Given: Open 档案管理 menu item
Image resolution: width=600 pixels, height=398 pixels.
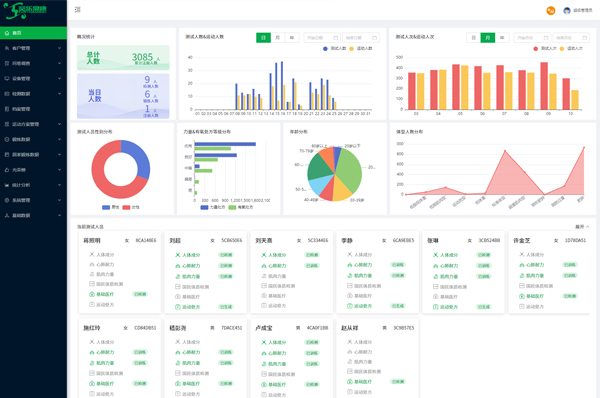Looking at the screenshot, I should [33, 109].
